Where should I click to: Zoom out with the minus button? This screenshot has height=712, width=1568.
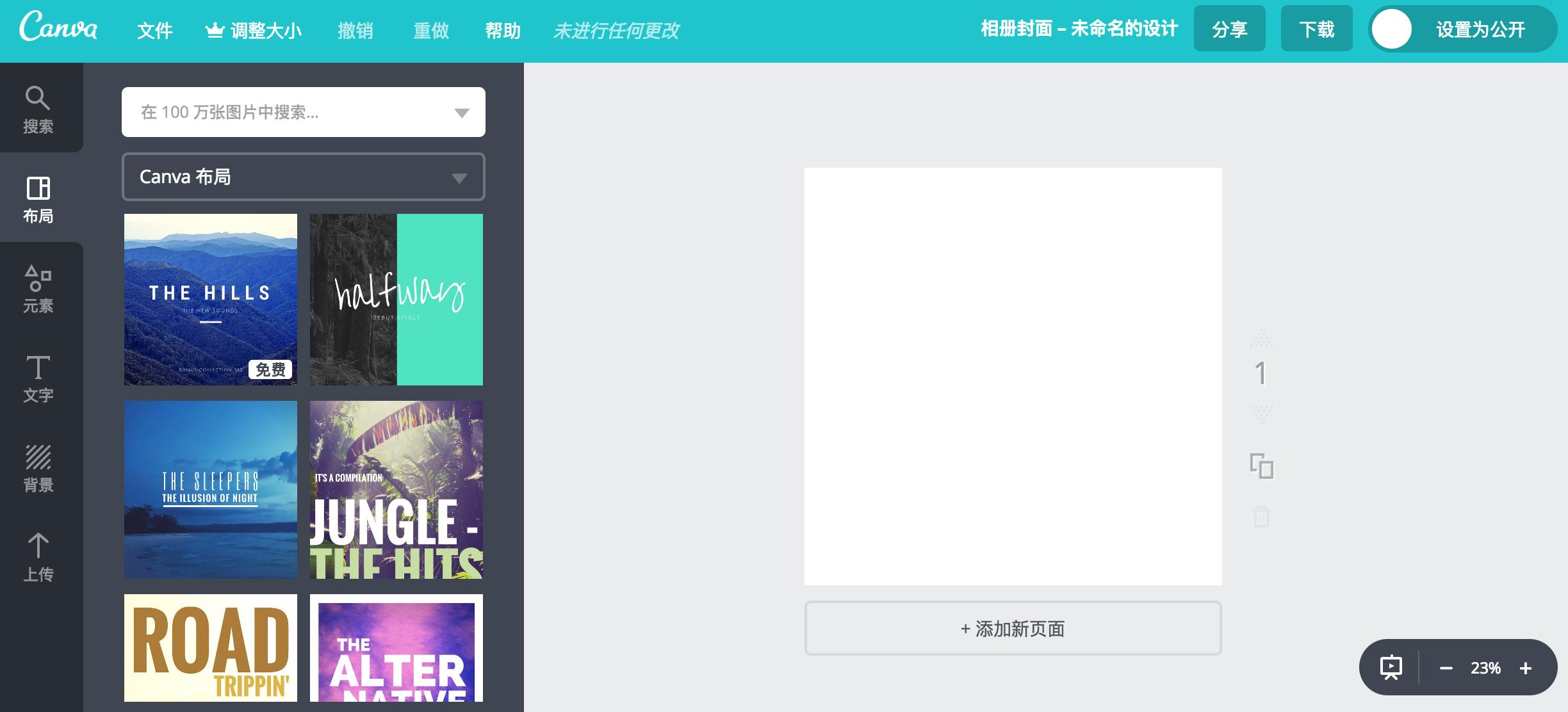[1446, 668]
